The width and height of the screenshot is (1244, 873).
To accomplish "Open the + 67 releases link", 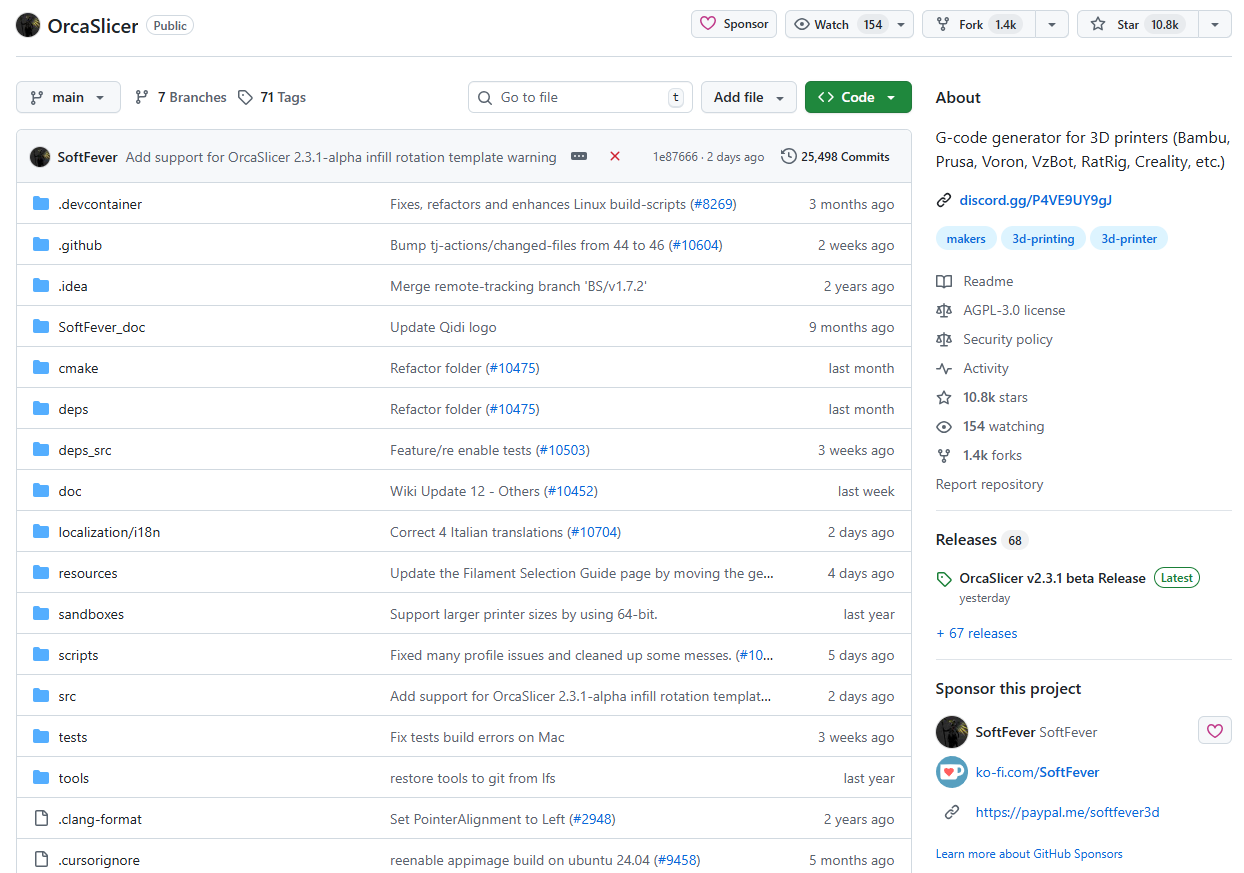I will pos(976,633).
